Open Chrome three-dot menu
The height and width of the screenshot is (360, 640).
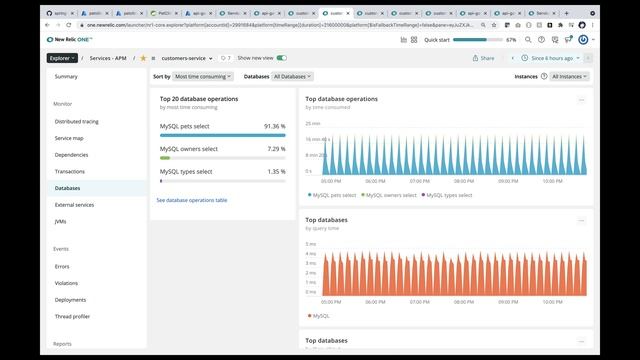tap(593, 25)
